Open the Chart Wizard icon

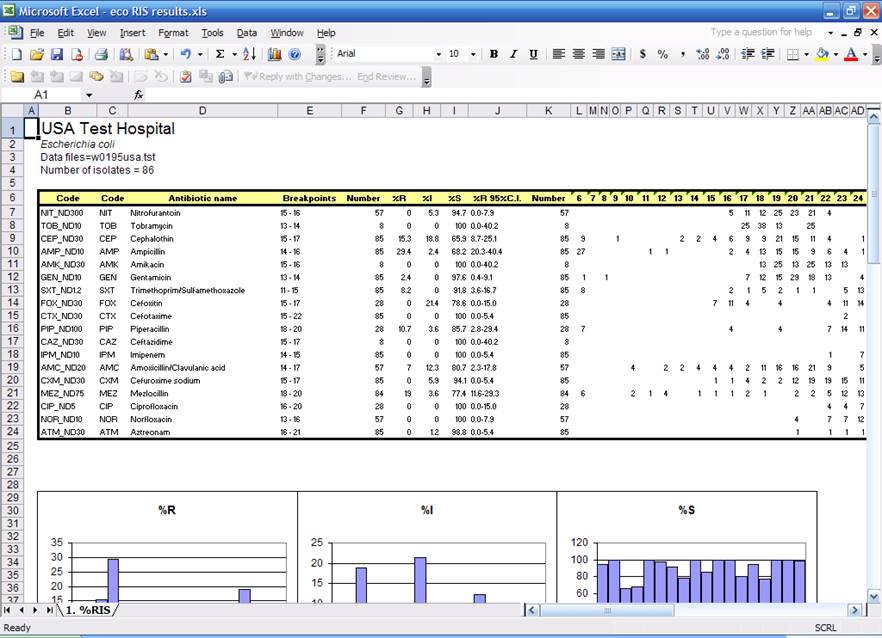274,54
